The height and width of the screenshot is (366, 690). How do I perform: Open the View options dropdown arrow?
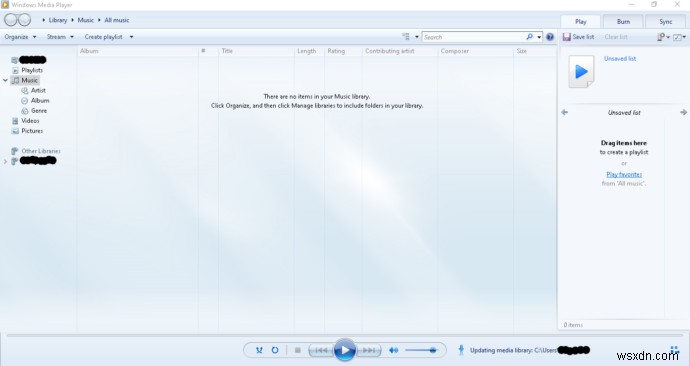pyautogui.click(x=417, y=37)
